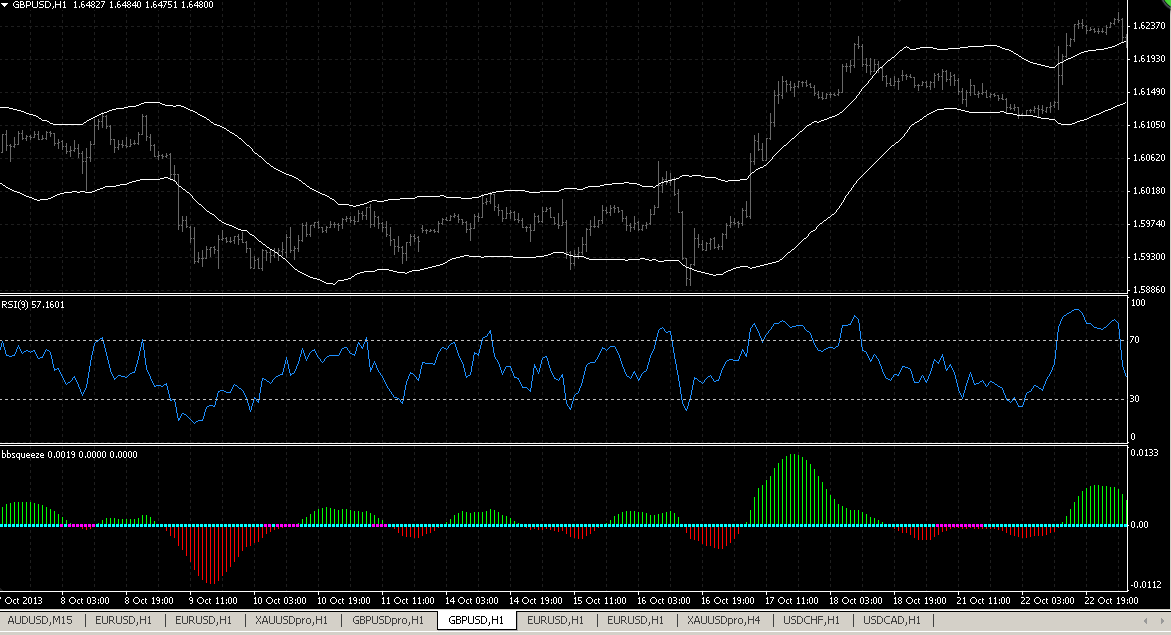Click the 22 Oct 19:00 time label
The width and height of the screenshot is (1171, 635).
[1112, 601]
